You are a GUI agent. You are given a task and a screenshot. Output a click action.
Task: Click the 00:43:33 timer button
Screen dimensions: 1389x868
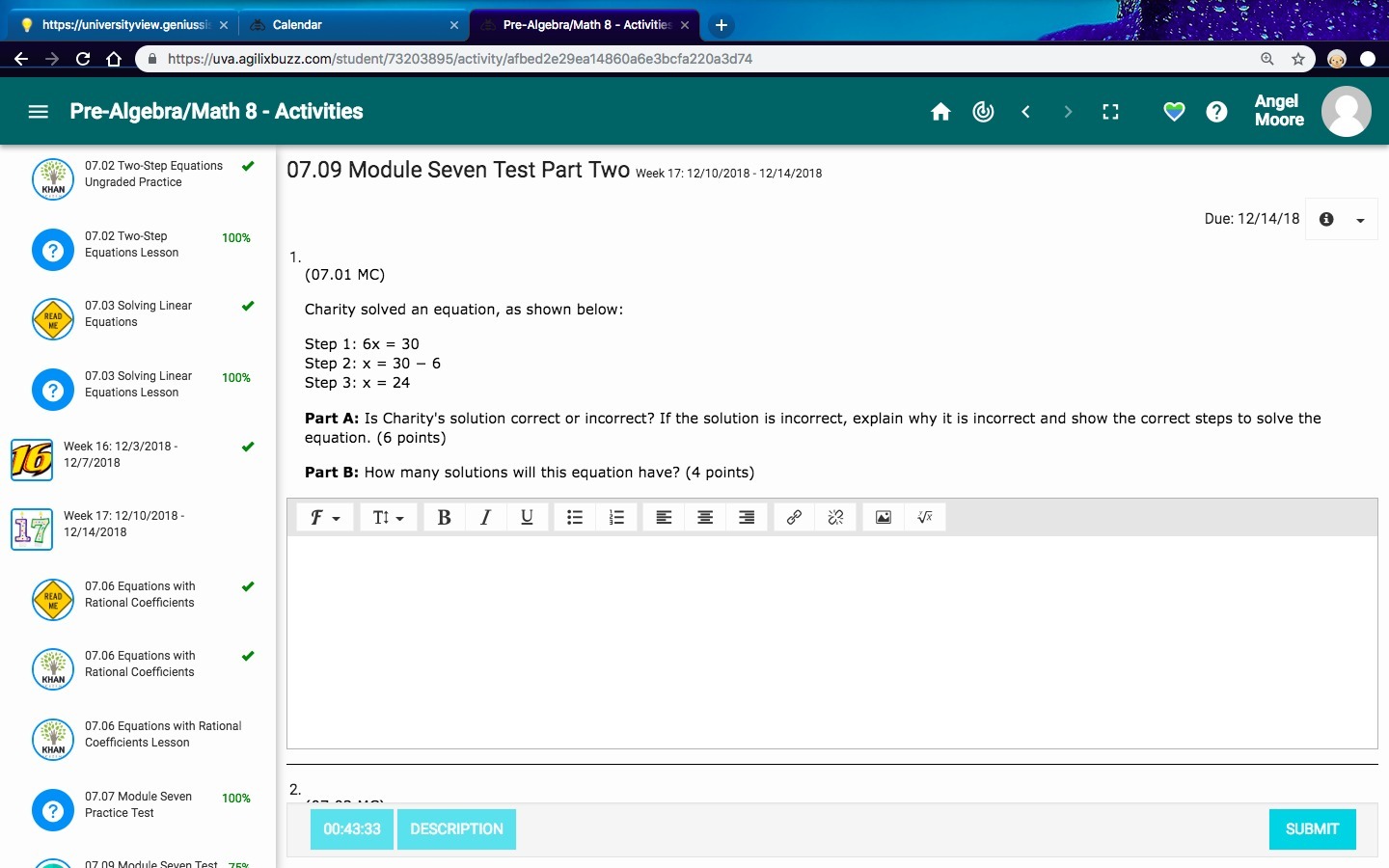pyautogui.click(x=352, y=829)
